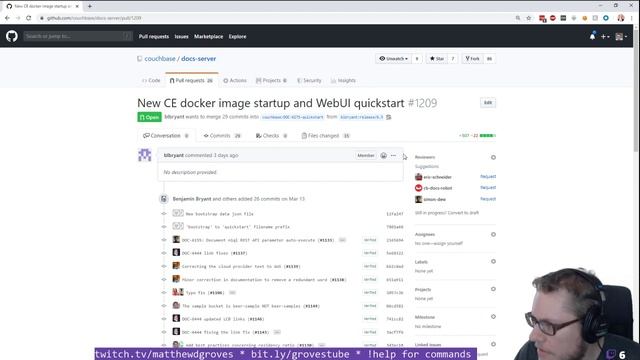
Task: Open Issues in top navigation
Action: tap(181, 36)
